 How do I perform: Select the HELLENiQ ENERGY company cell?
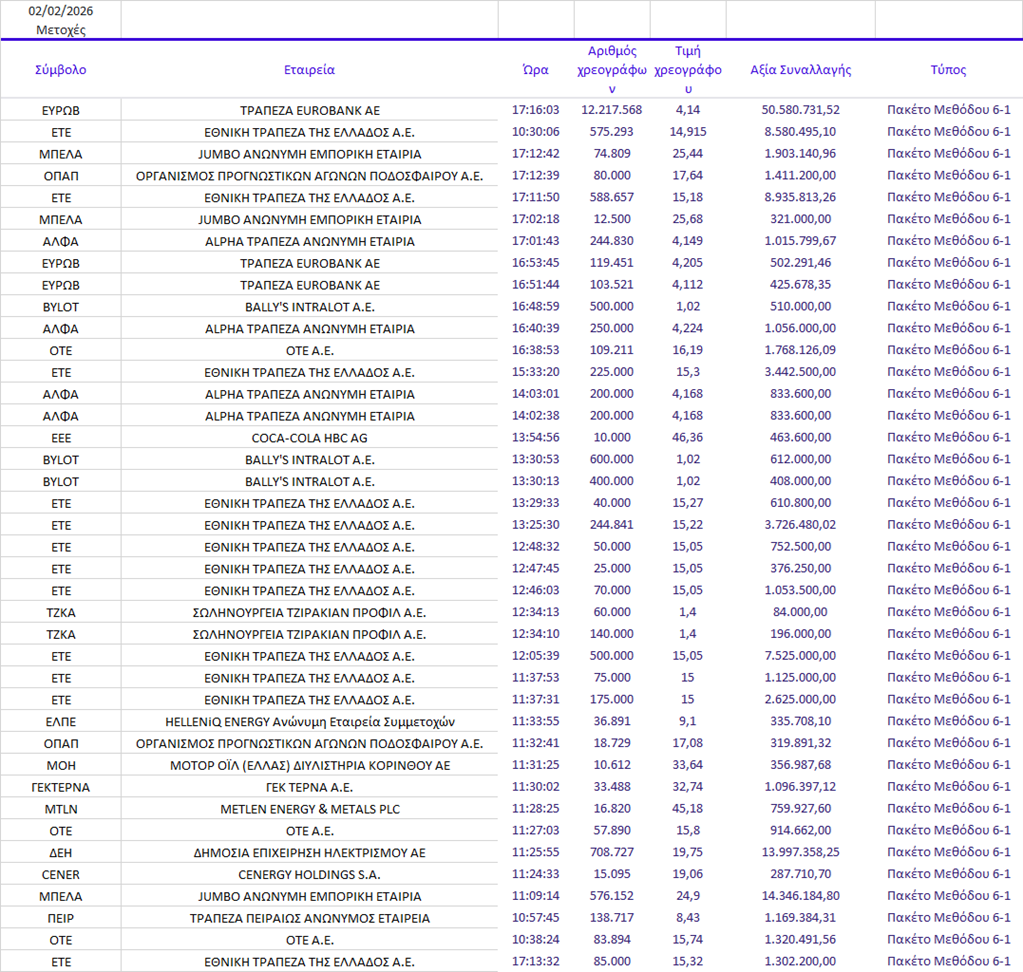pyautogui.click(x=309, y=722)
